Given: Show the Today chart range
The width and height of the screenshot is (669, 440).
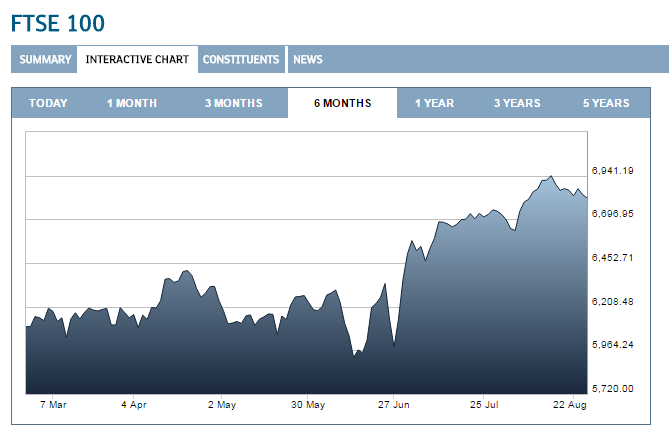Looking at the screenshot, I should (48, 103).
